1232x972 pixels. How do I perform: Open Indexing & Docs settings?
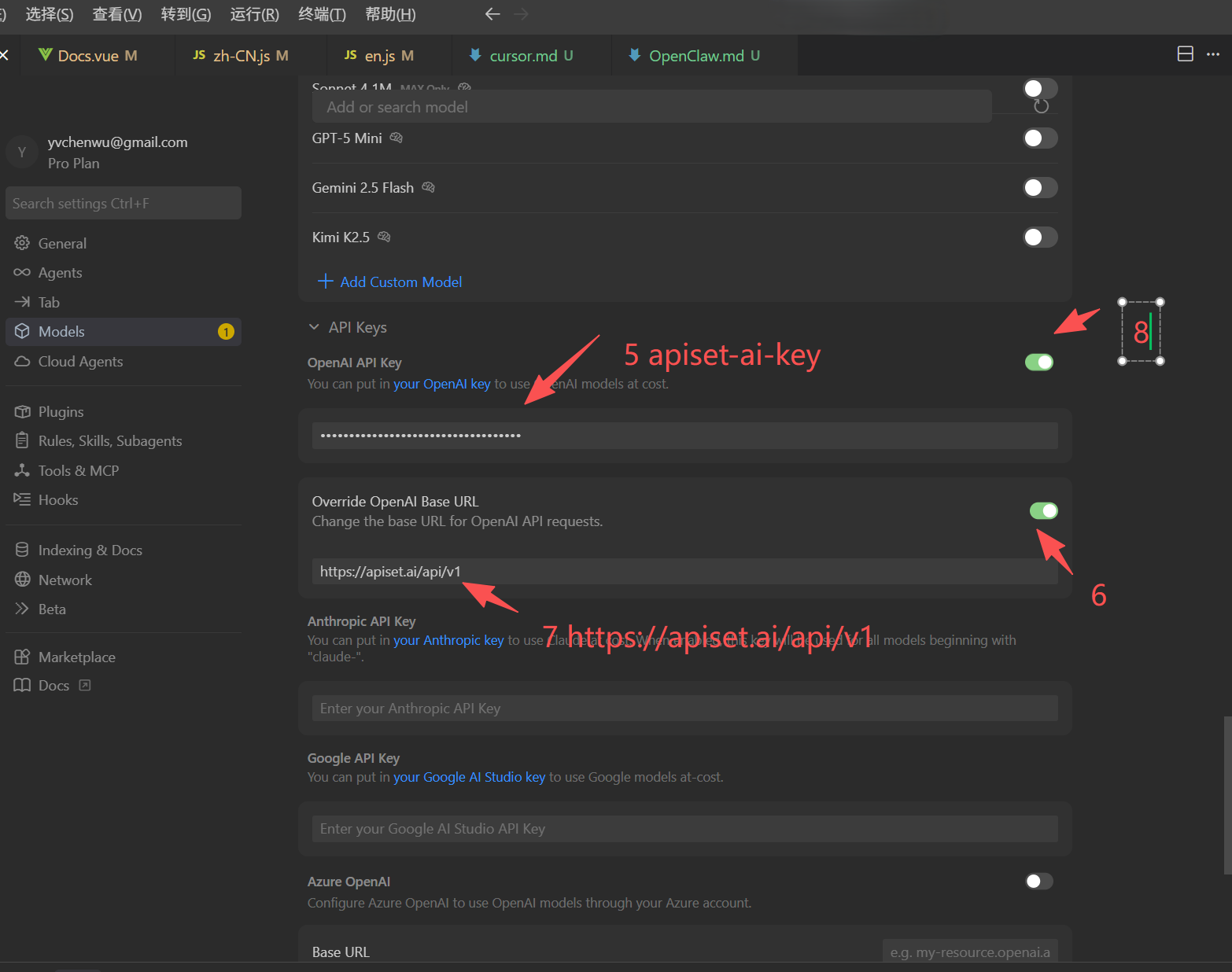[90, 550]
